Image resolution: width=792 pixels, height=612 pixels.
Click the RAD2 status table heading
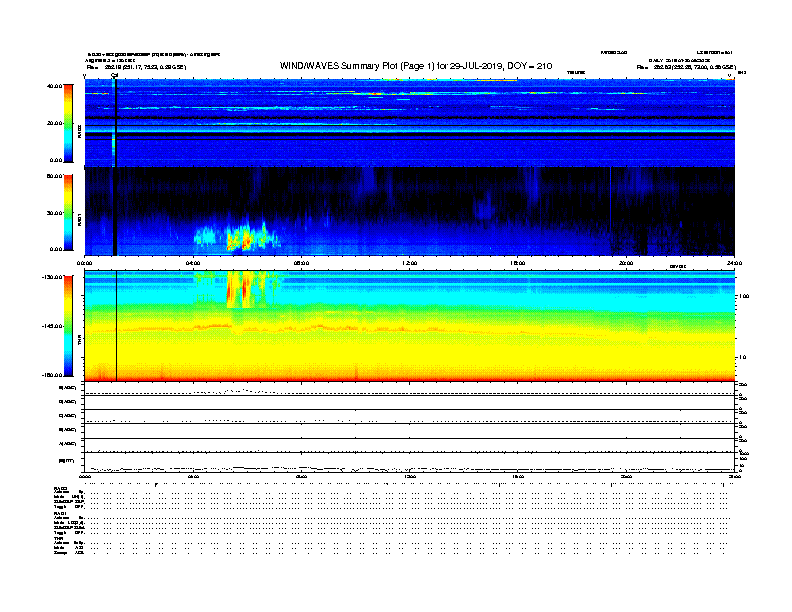pos(60,488)
